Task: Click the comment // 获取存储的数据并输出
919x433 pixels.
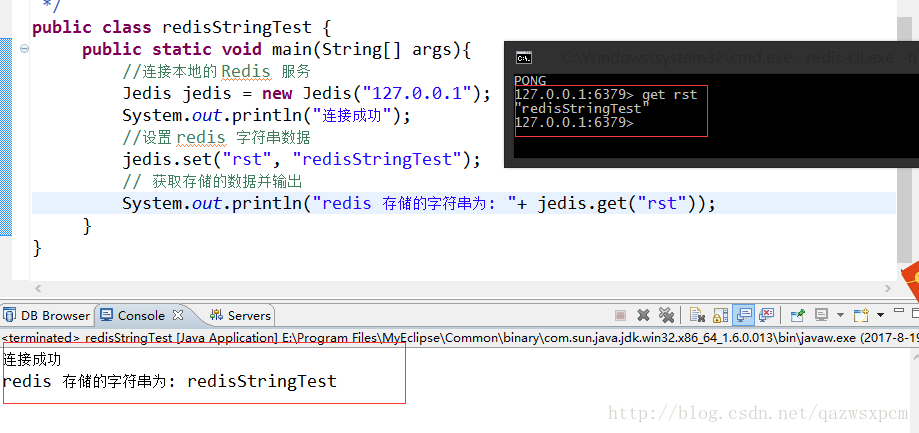Action: [212, 182]
